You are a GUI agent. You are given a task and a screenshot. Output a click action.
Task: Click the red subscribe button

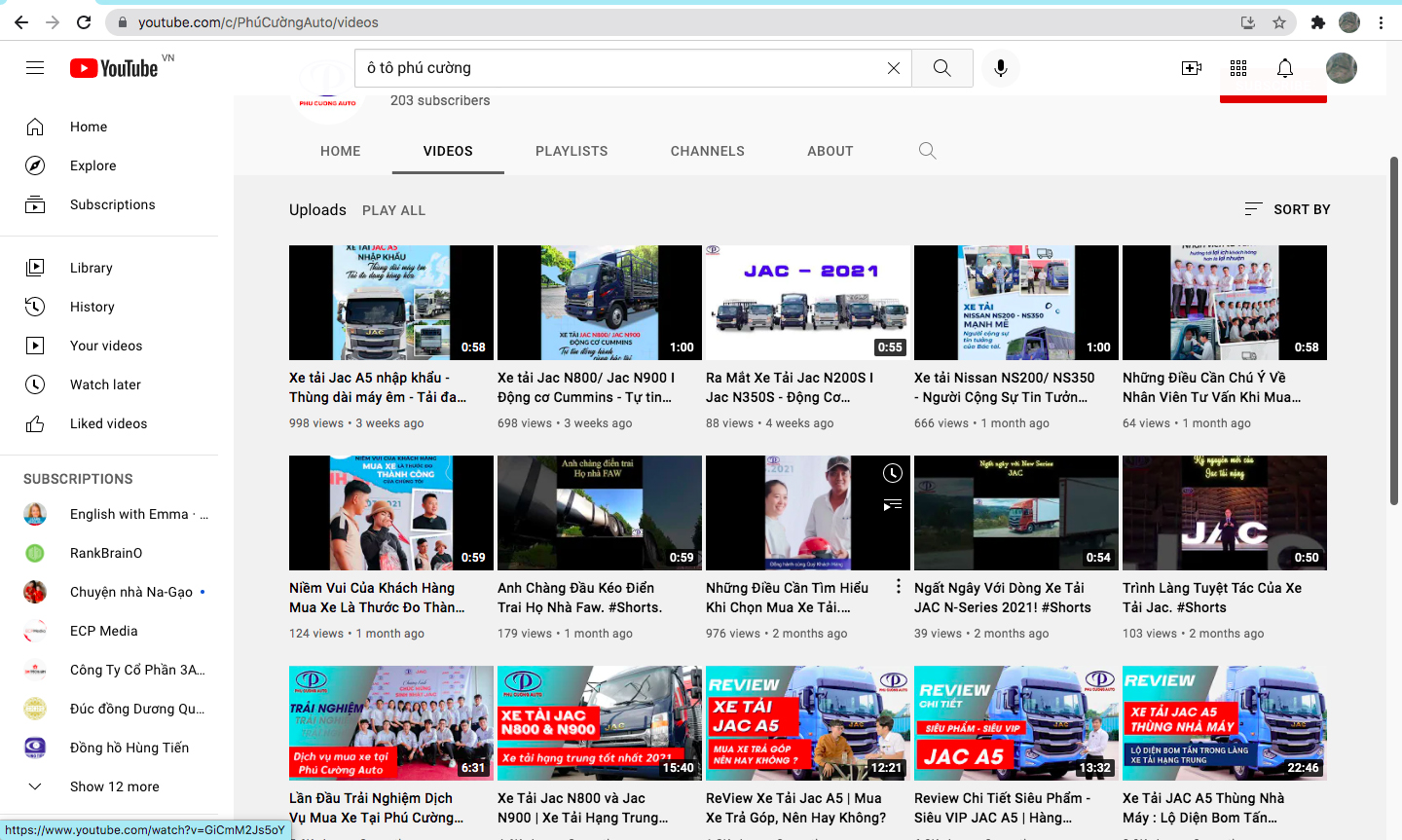tap(1273, 97)
